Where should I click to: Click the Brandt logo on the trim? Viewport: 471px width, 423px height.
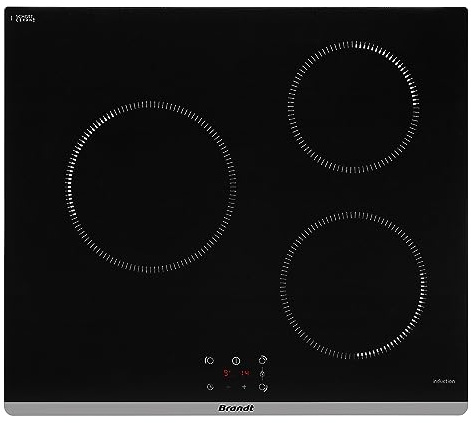tap(236, 408)
